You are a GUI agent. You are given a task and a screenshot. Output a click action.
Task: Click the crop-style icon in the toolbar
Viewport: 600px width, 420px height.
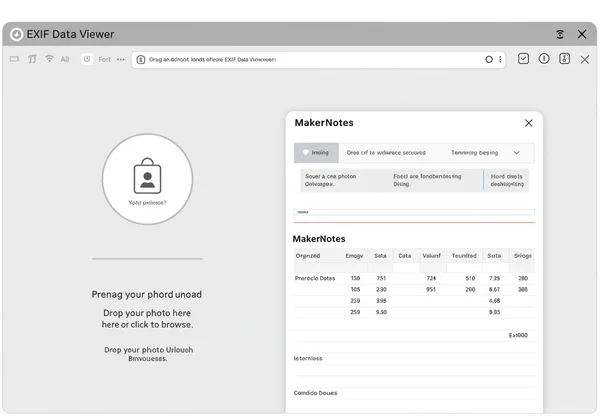32,59
